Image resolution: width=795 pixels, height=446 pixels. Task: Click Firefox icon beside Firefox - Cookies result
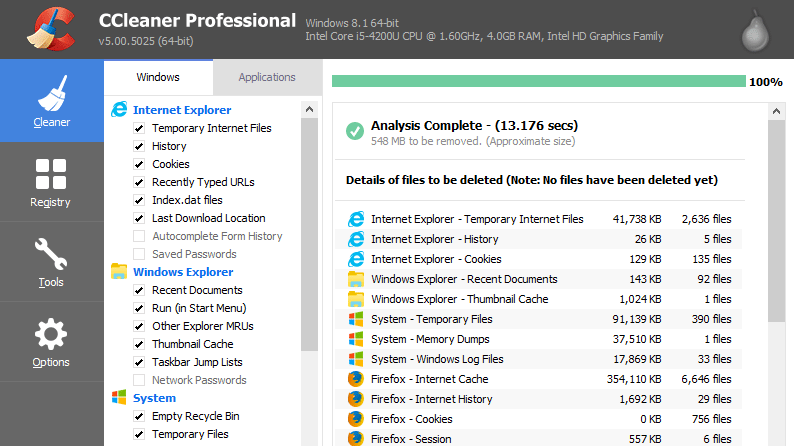pyautogui.click(x=356, y=419)
